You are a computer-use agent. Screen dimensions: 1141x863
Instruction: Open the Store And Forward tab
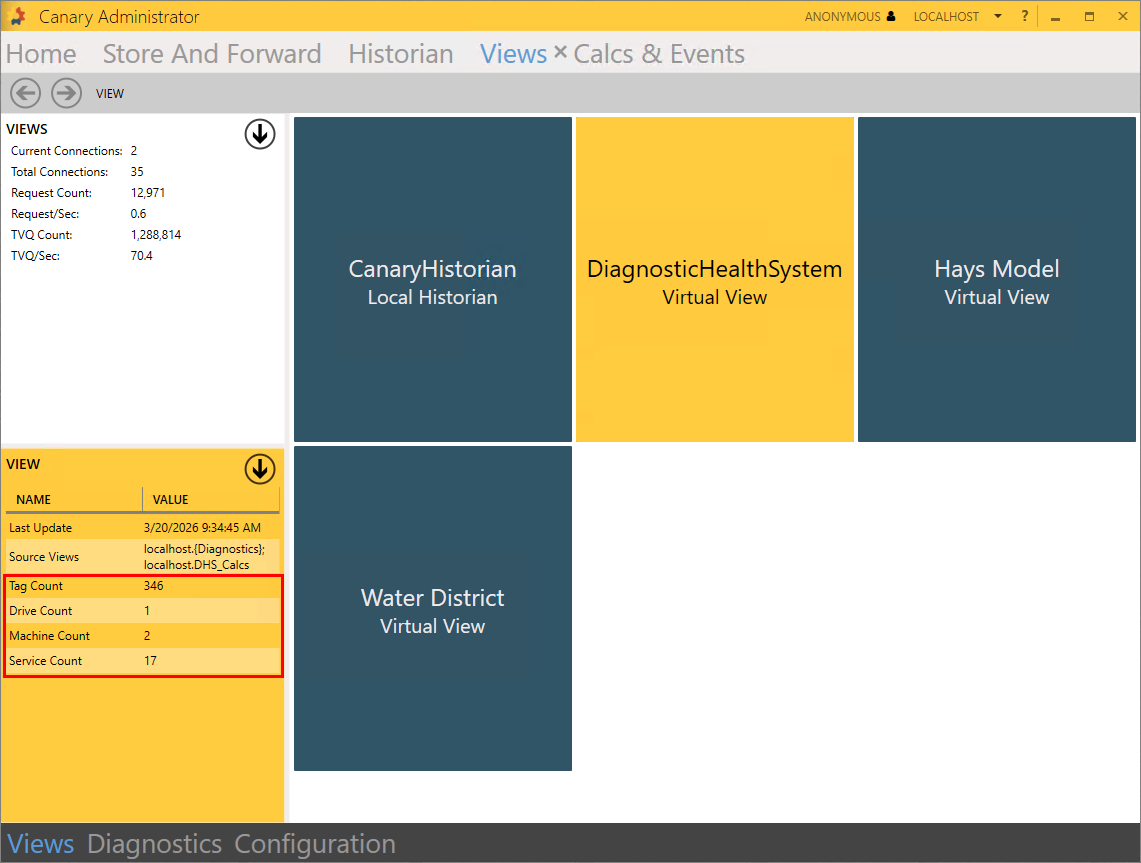coord(212,54)
